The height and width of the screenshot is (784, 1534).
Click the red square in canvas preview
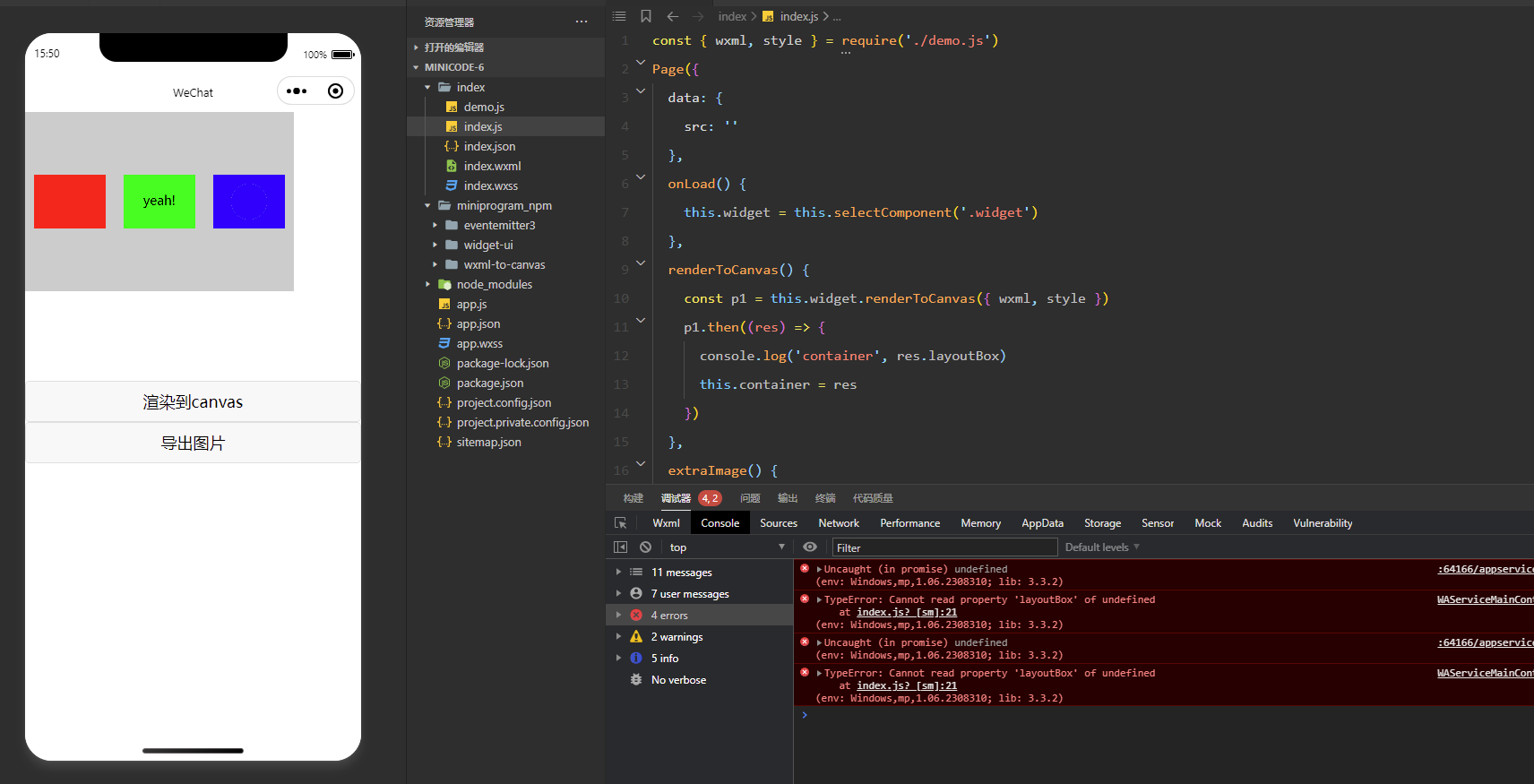(70, 202)
